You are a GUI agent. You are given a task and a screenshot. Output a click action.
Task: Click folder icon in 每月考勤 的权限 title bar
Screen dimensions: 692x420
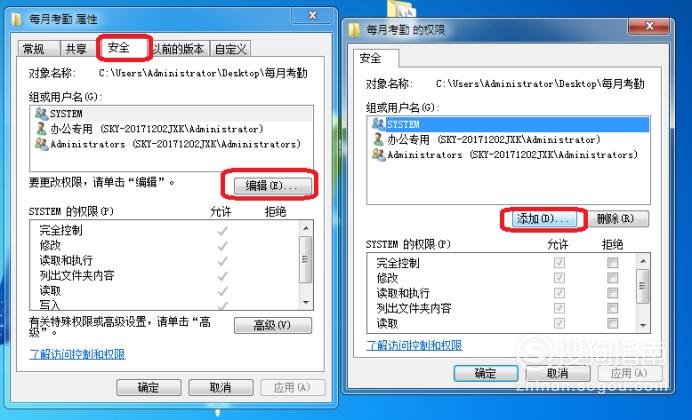(x=354, y=30)
